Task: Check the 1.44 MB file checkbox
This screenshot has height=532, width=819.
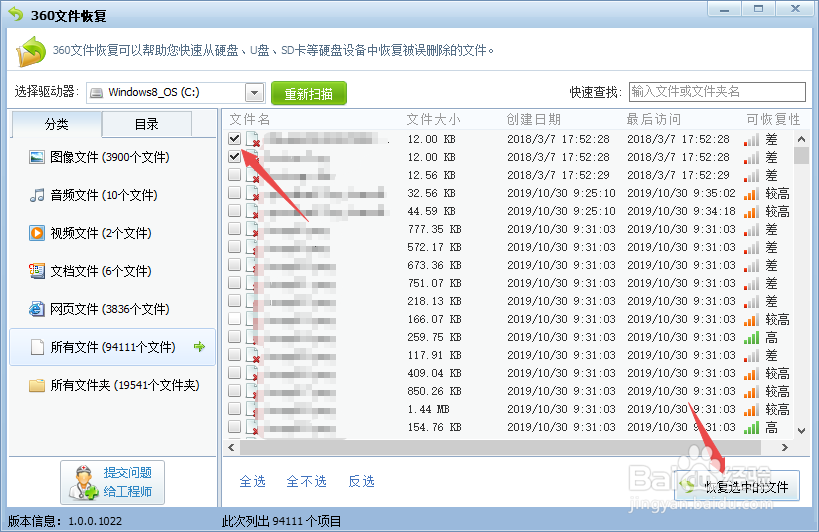Action: [x=235, y=408]
